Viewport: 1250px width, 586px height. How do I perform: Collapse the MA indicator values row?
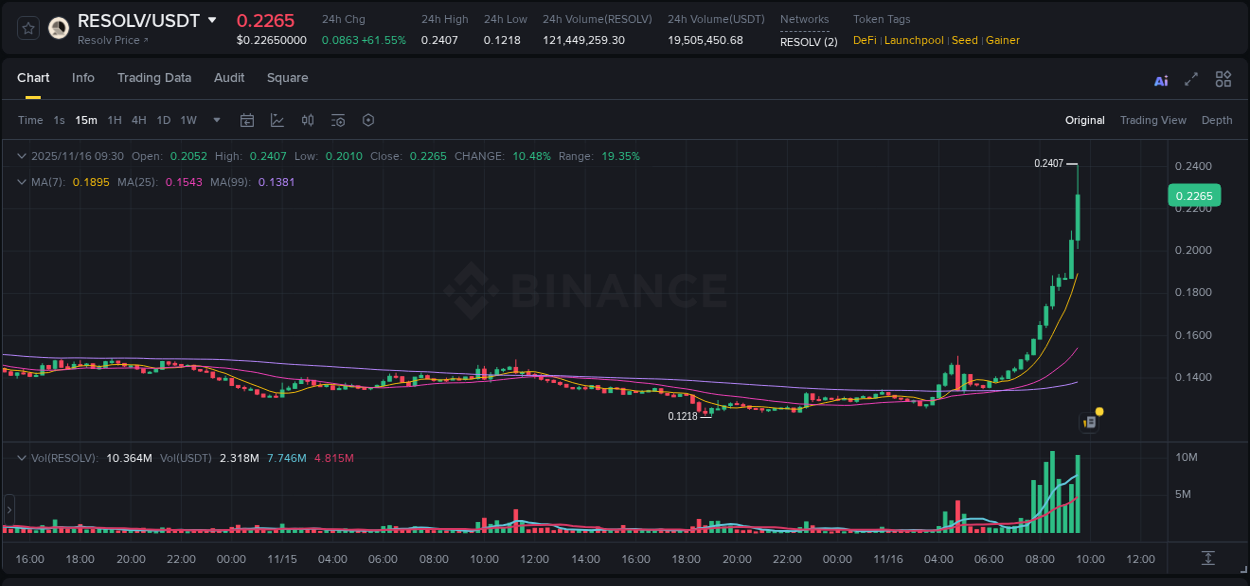21,182
